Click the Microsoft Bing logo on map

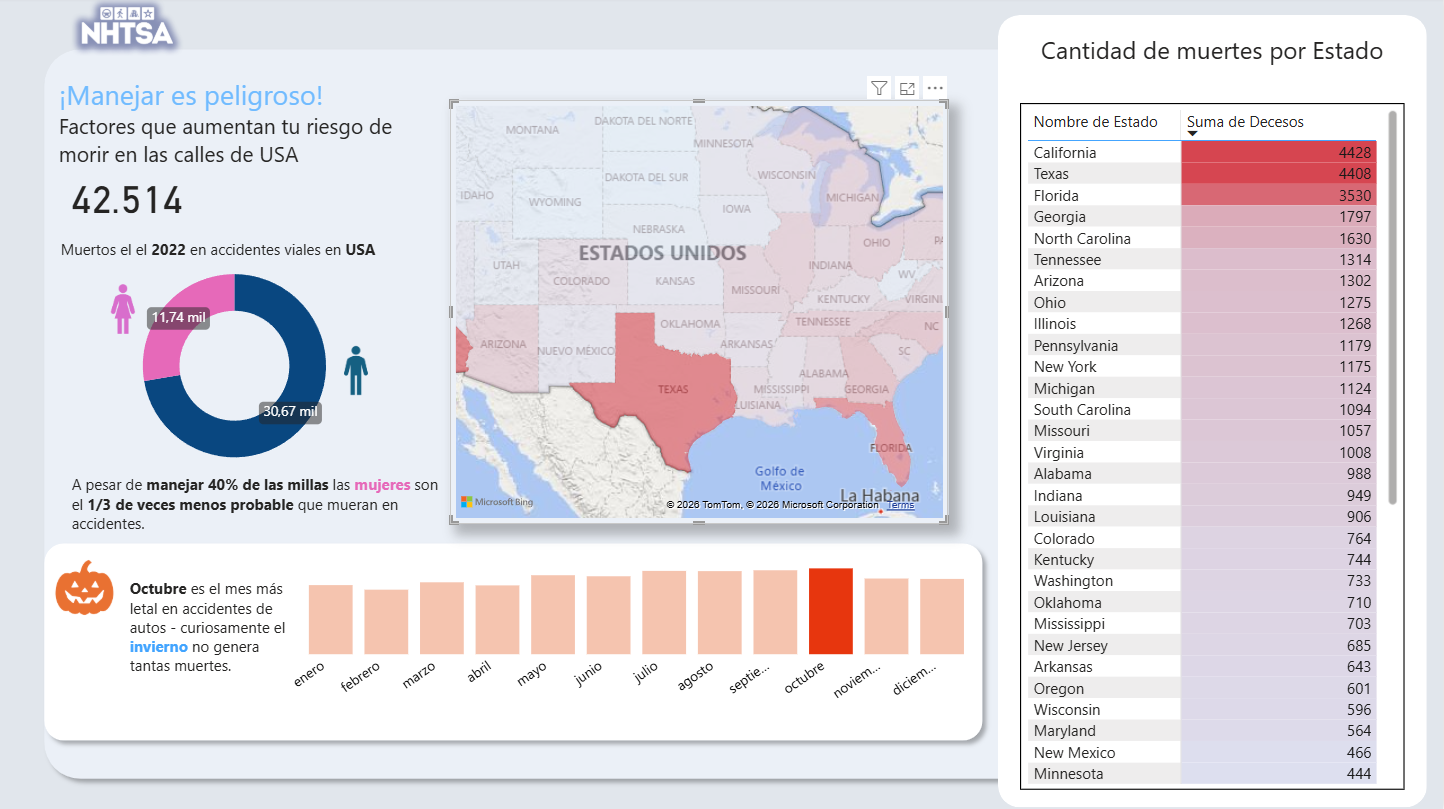click(497, 502)
